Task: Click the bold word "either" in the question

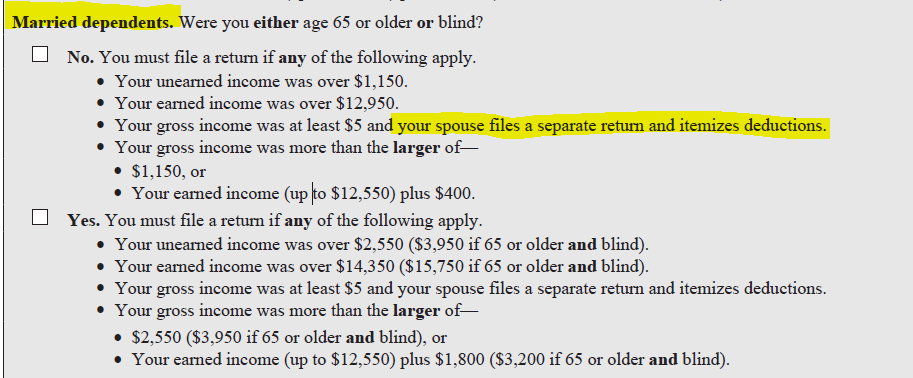Action: [x=277, y=23]
